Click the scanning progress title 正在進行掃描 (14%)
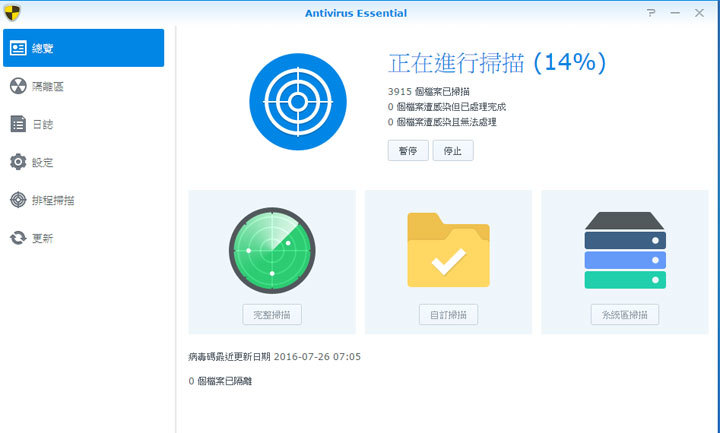The width and height of the screenshot is (720, 433). 497,62
